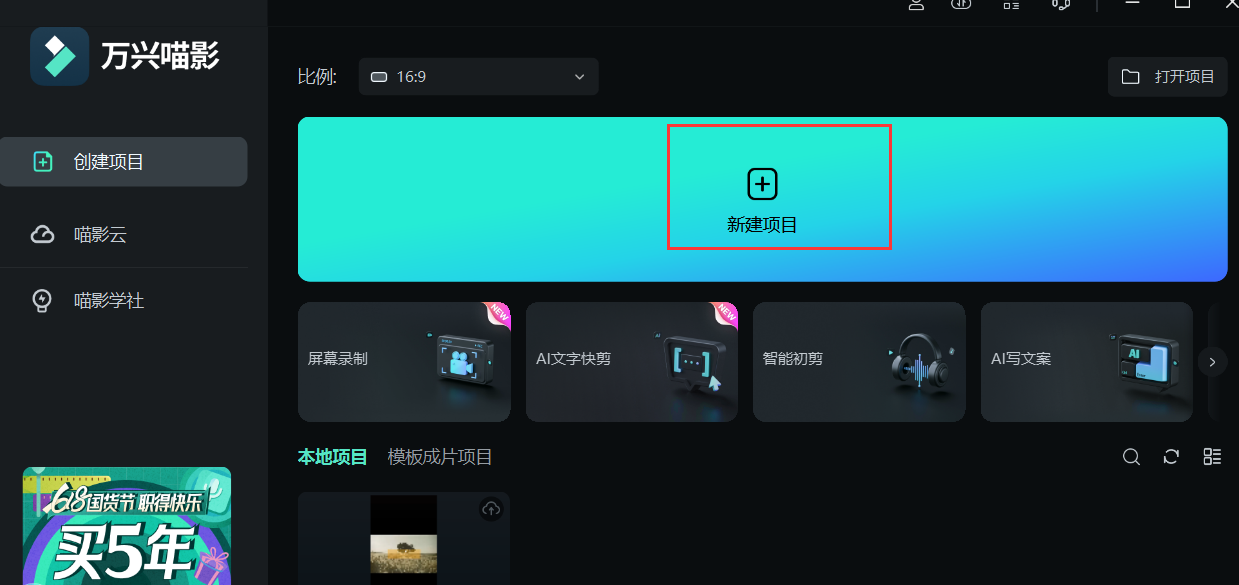
Task: Open 喵影云 from the sidebar
Action: (x=103, y=234)
